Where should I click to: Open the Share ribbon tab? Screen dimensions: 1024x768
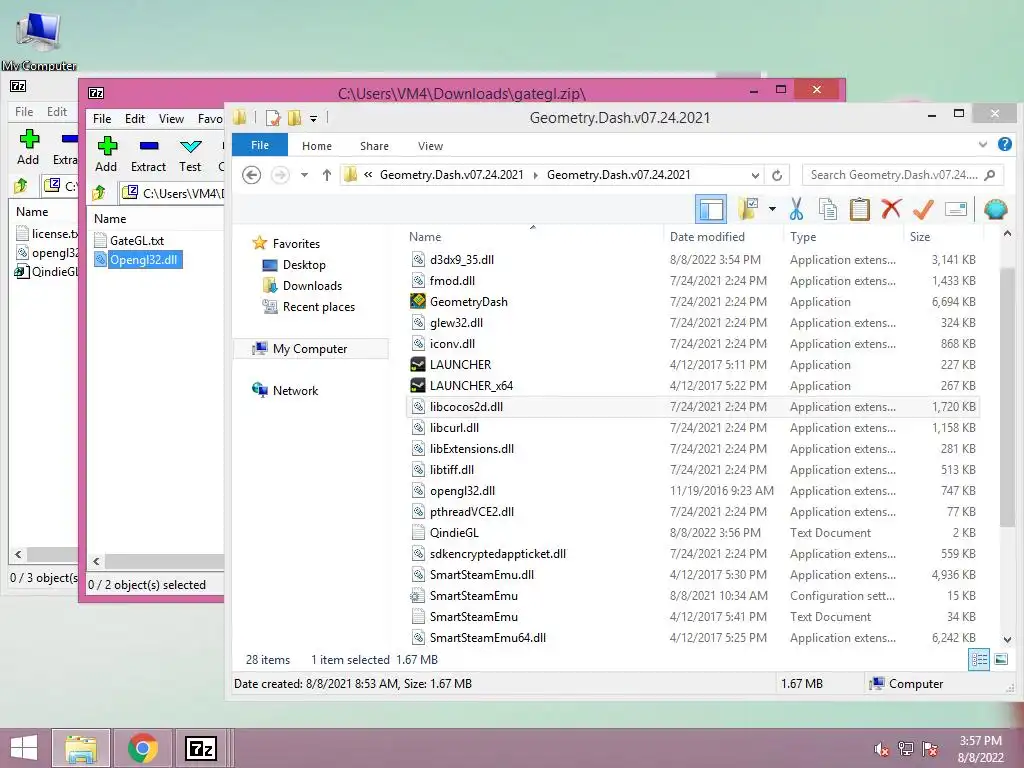tap(374, 146)
